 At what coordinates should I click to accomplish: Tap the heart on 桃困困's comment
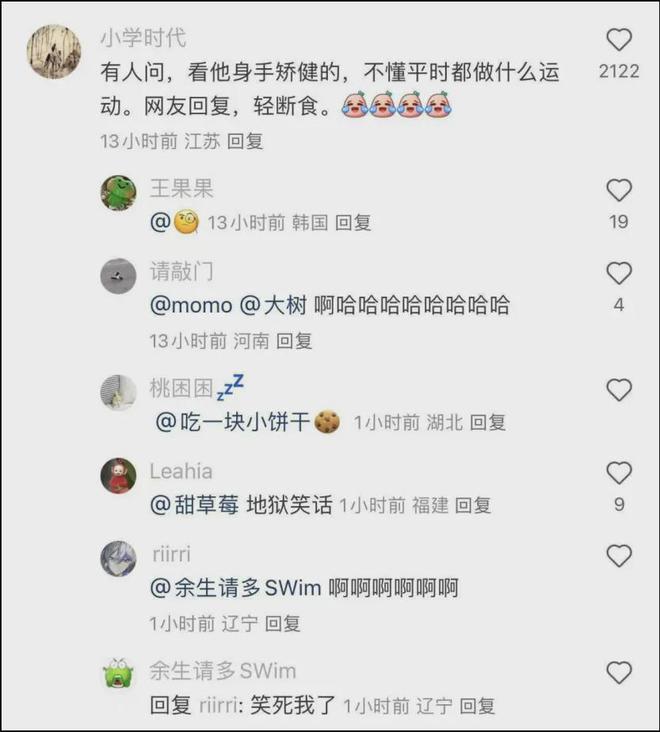tap(619, 390)
